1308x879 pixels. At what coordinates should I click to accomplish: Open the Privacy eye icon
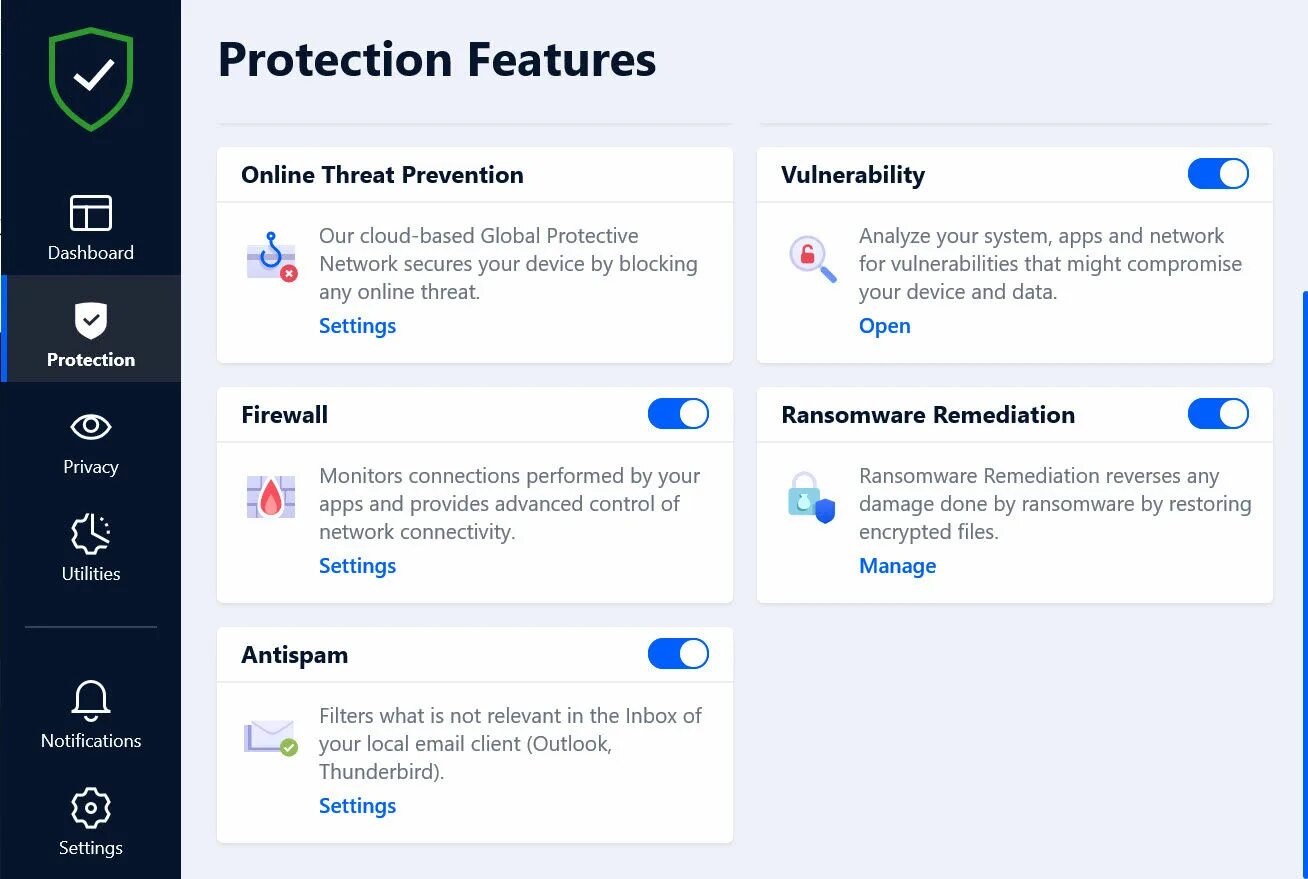91,427
